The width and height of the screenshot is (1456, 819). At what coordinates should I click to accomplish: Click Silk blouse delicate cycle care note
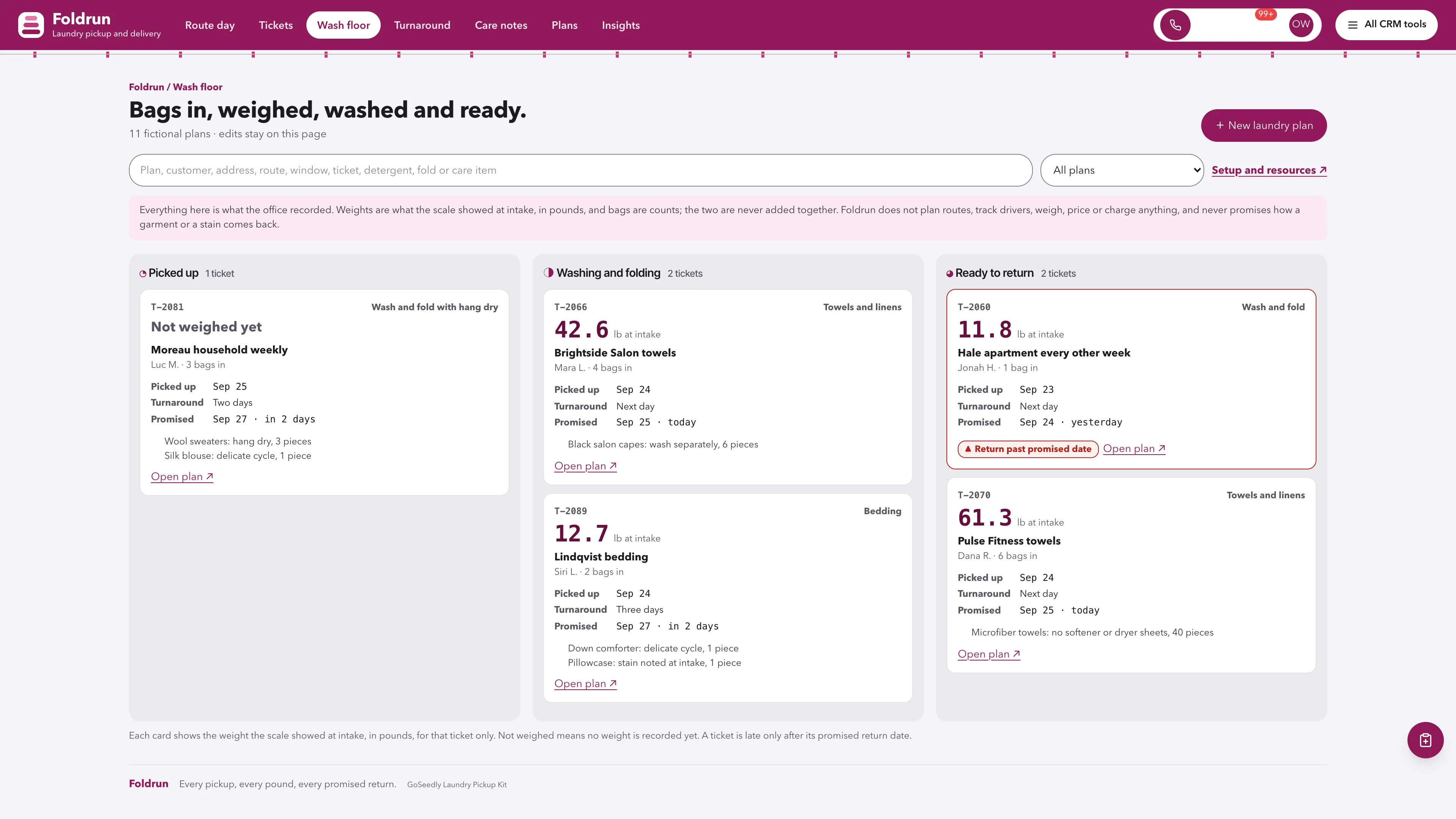pos(238,455)
